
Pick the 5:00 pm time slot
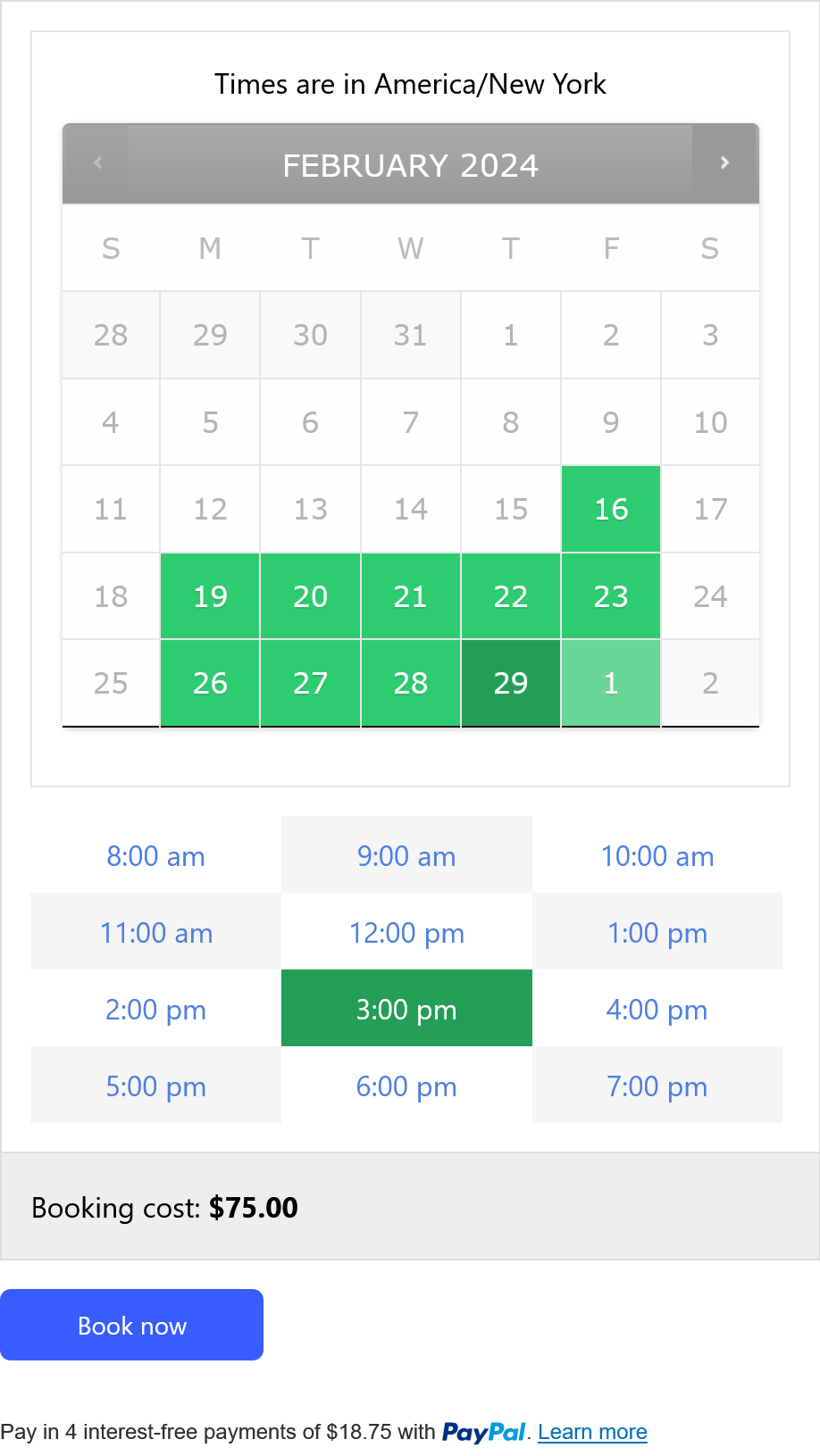[155, 1086]
